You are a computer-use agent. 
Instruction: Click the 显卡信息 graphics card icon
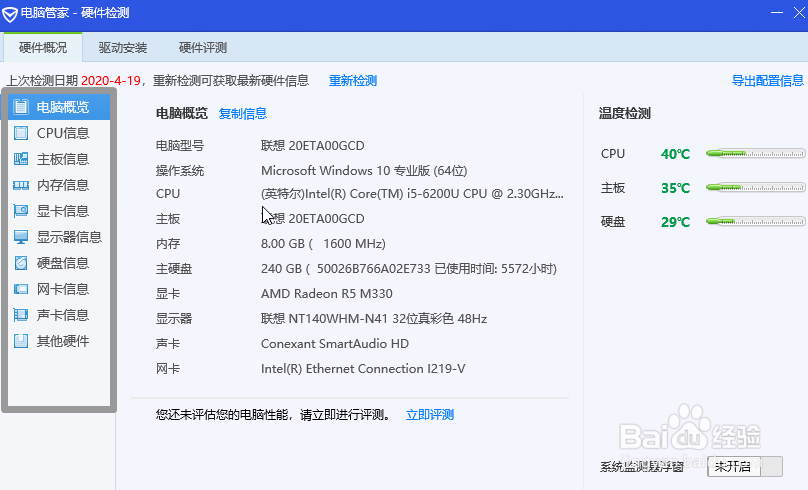tap(21, 211)
